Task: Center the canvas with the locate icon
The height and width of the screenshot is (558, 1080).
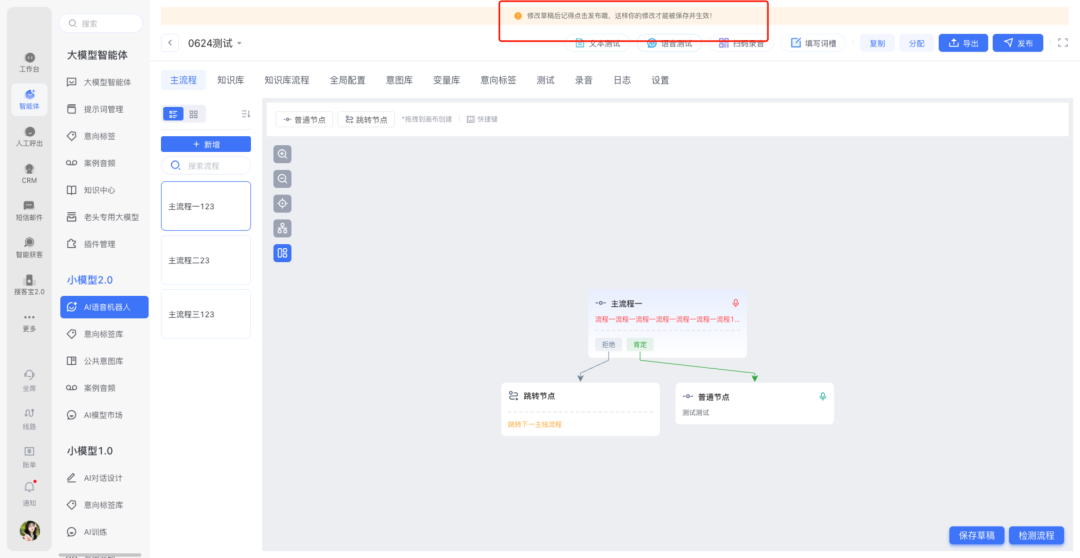Action: (x=283, y=204)
